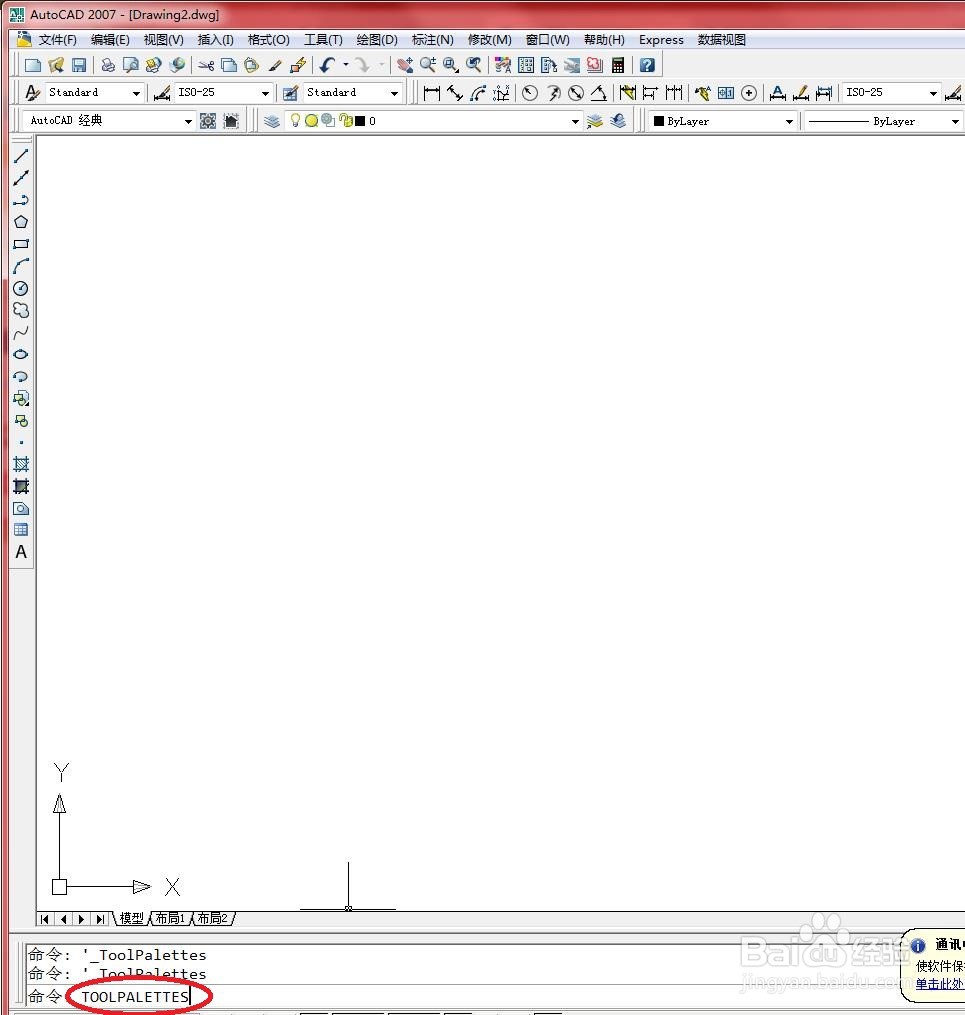Select the Spline tool
Viewport: 965px width, 1015px height.
(21, 332)
